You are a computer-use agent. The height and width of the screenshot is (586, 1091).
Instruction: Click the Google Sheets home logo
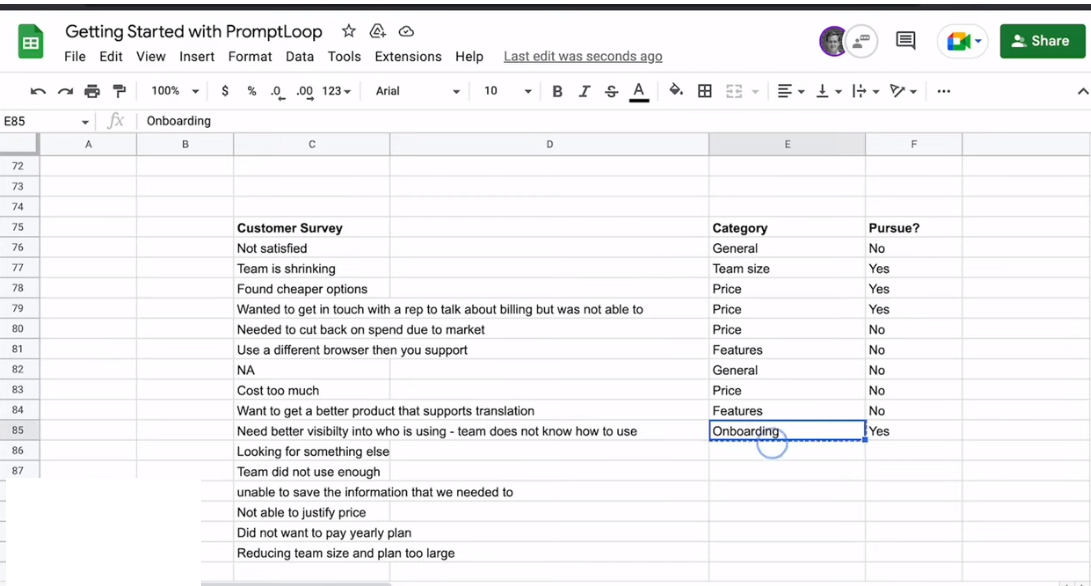(x=31, y=42)
